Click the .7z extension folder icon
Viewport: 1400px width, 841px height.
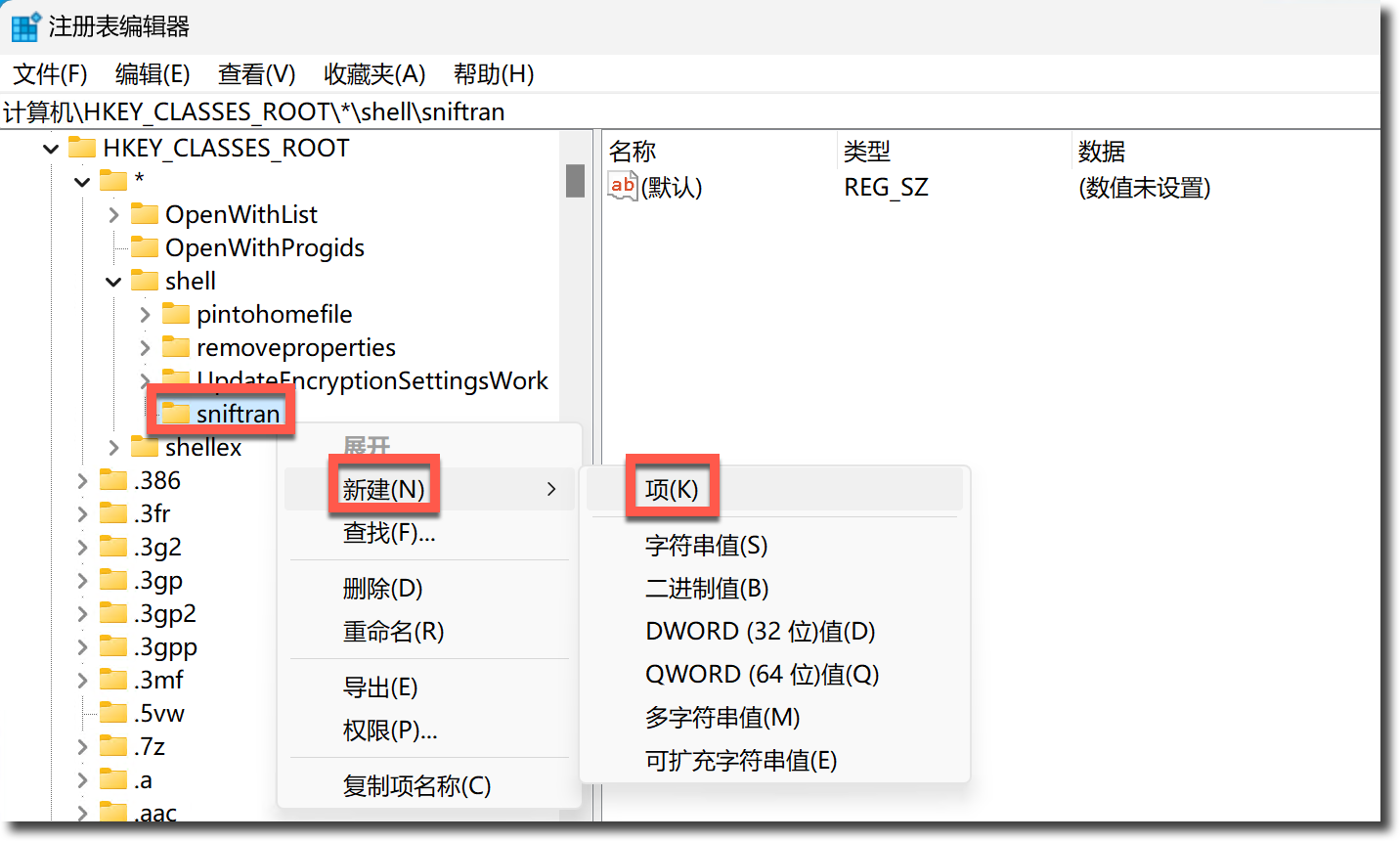click(113, 747)
